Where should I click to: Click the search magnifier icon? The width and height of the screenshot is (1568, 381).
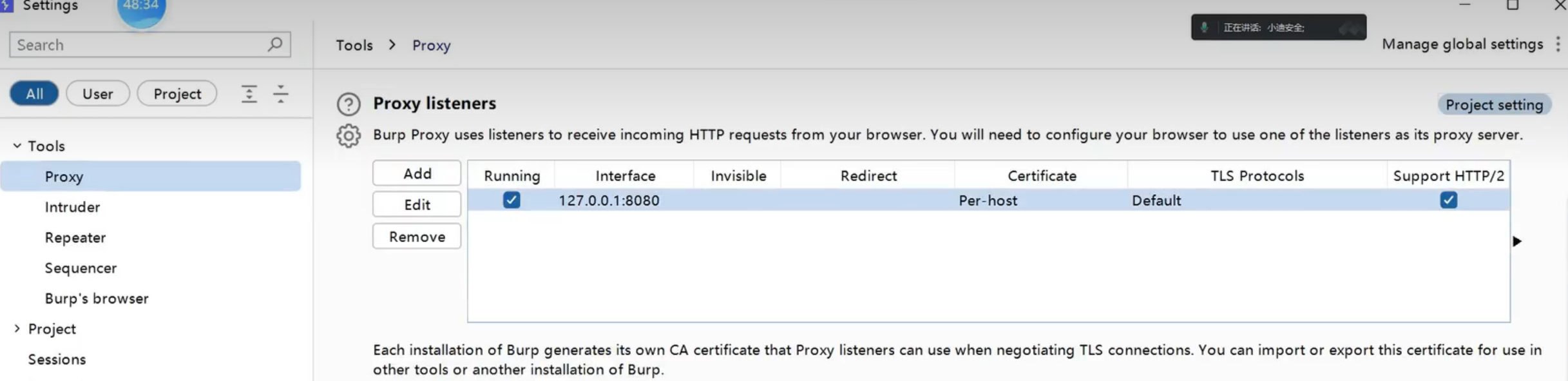click(x=275, y=44)
